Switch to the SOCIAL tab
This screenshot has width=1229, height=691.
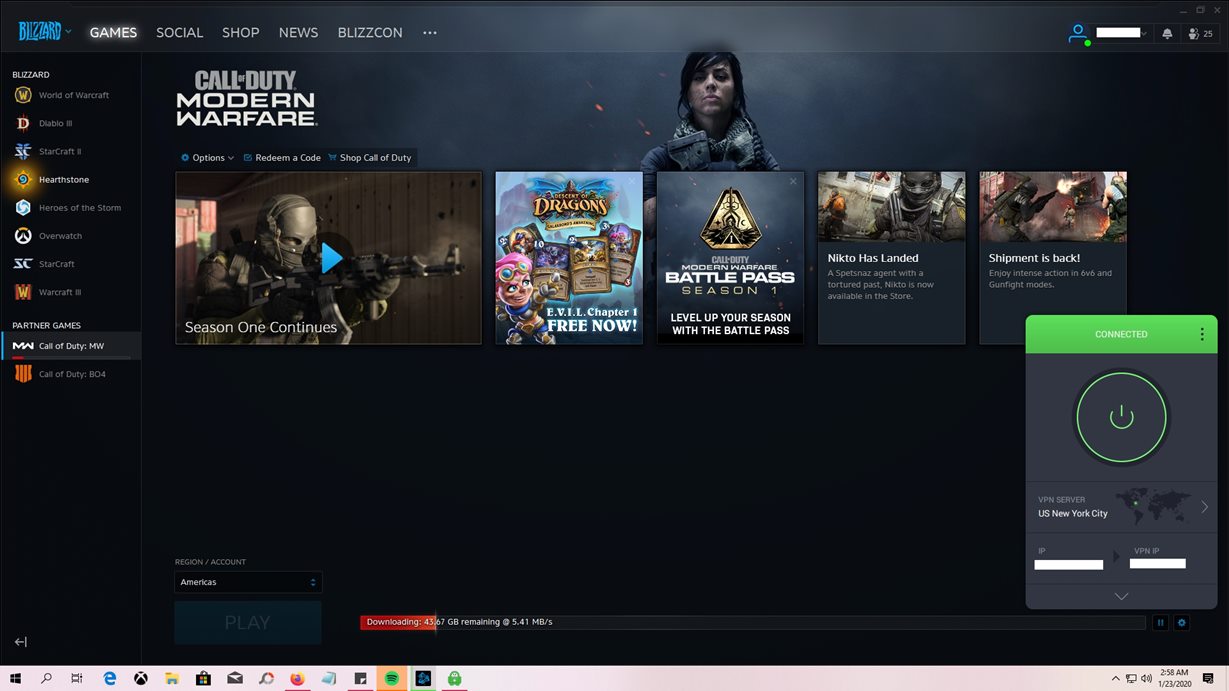(x=179, y=33)
